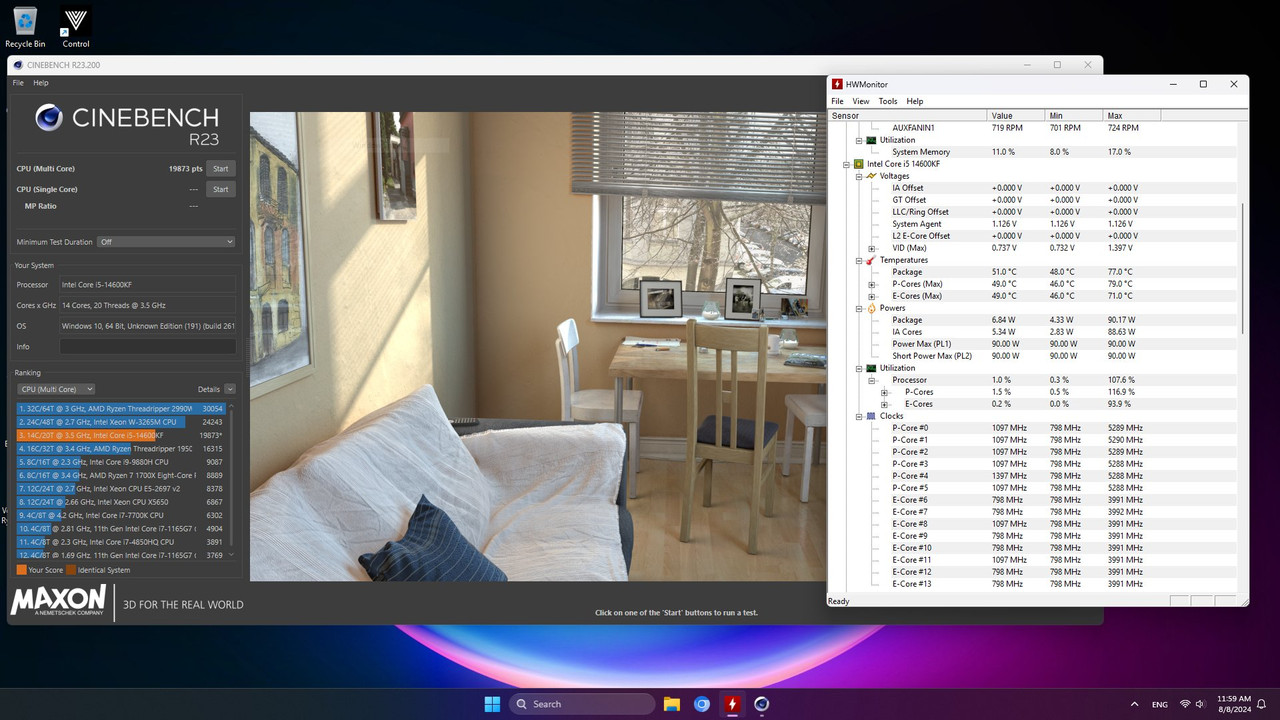Viewport: 1280px width, 720px height.
Task: Expand the Details dropdown arrow
Action: pyautogui.click(x=230, y=389)
